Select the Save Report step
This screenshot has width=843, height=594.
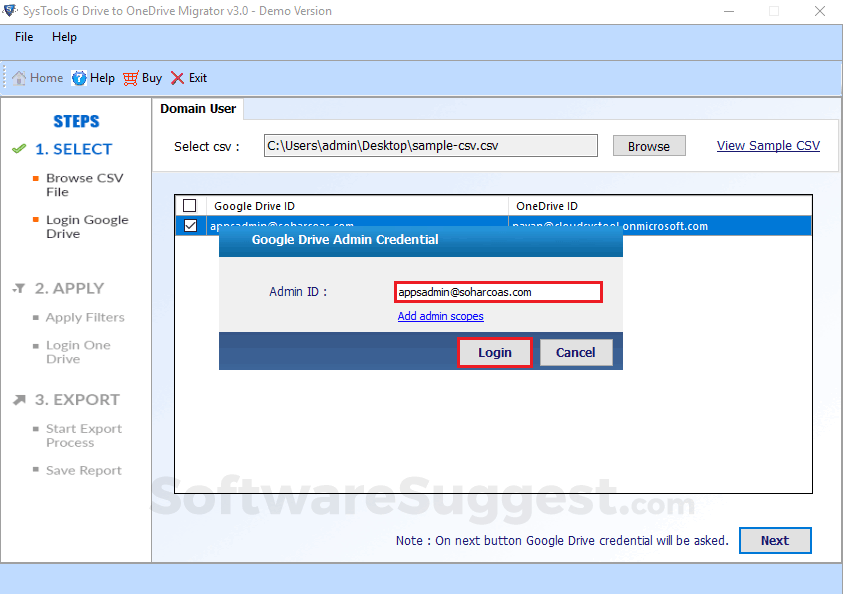83,470
